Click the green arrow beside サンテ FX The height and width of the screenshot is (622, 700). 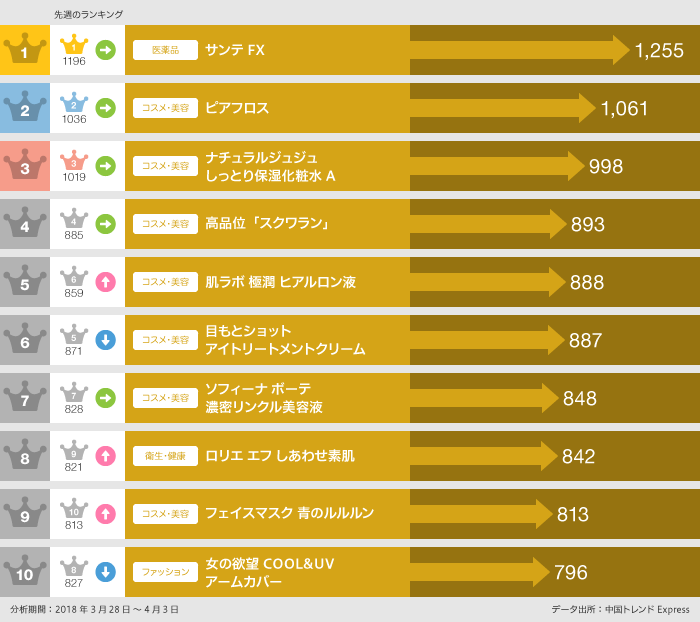(105, 49)
